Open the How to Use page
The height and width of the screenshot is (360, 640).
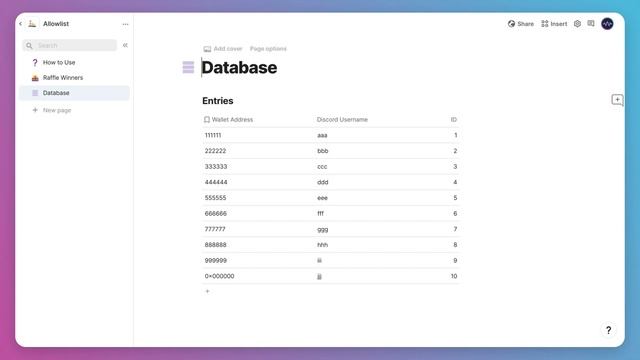pyautogui.click(x=59, y=62)
